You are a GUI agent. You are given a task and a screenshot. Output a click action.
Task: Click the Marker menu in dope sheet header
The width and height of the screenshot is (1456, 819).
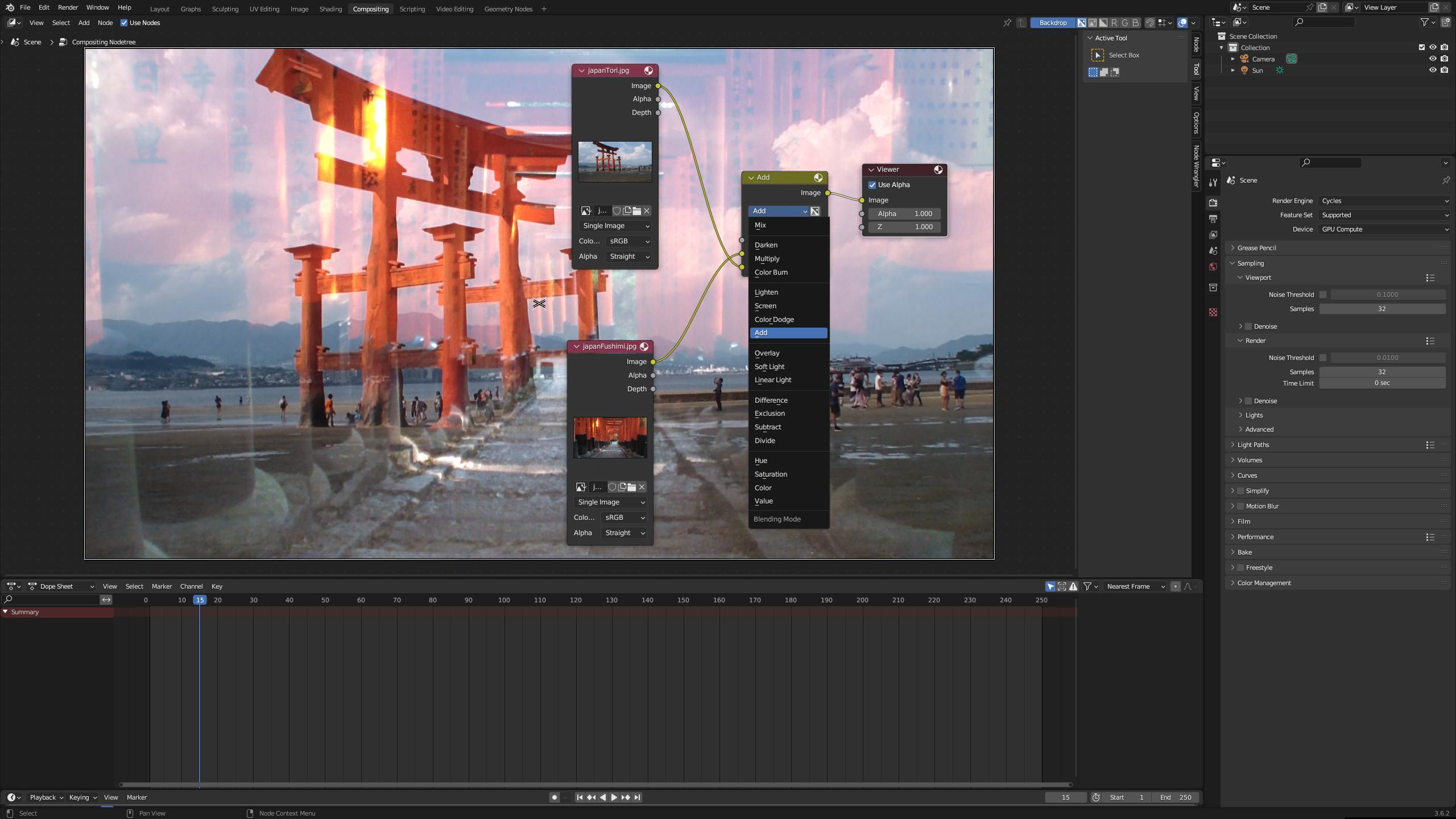click(162, 586)
